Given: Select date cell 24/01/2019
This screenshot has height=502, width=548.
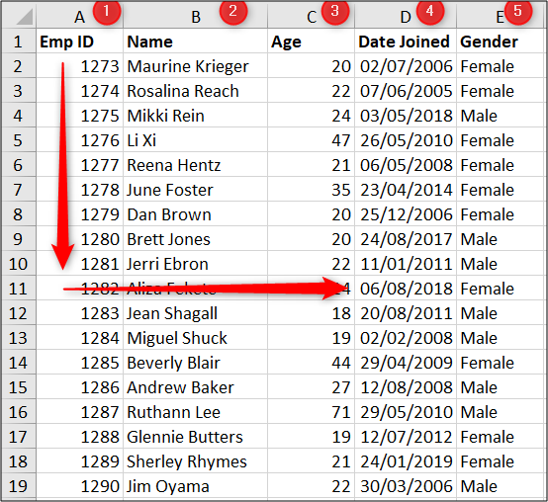Looking at the screenshot, I should 405,461.
